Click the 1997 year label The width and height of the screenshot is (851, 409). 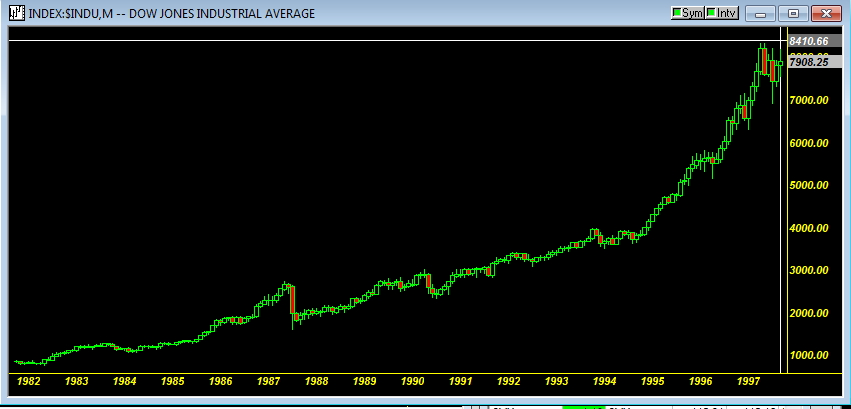(748, 381)
